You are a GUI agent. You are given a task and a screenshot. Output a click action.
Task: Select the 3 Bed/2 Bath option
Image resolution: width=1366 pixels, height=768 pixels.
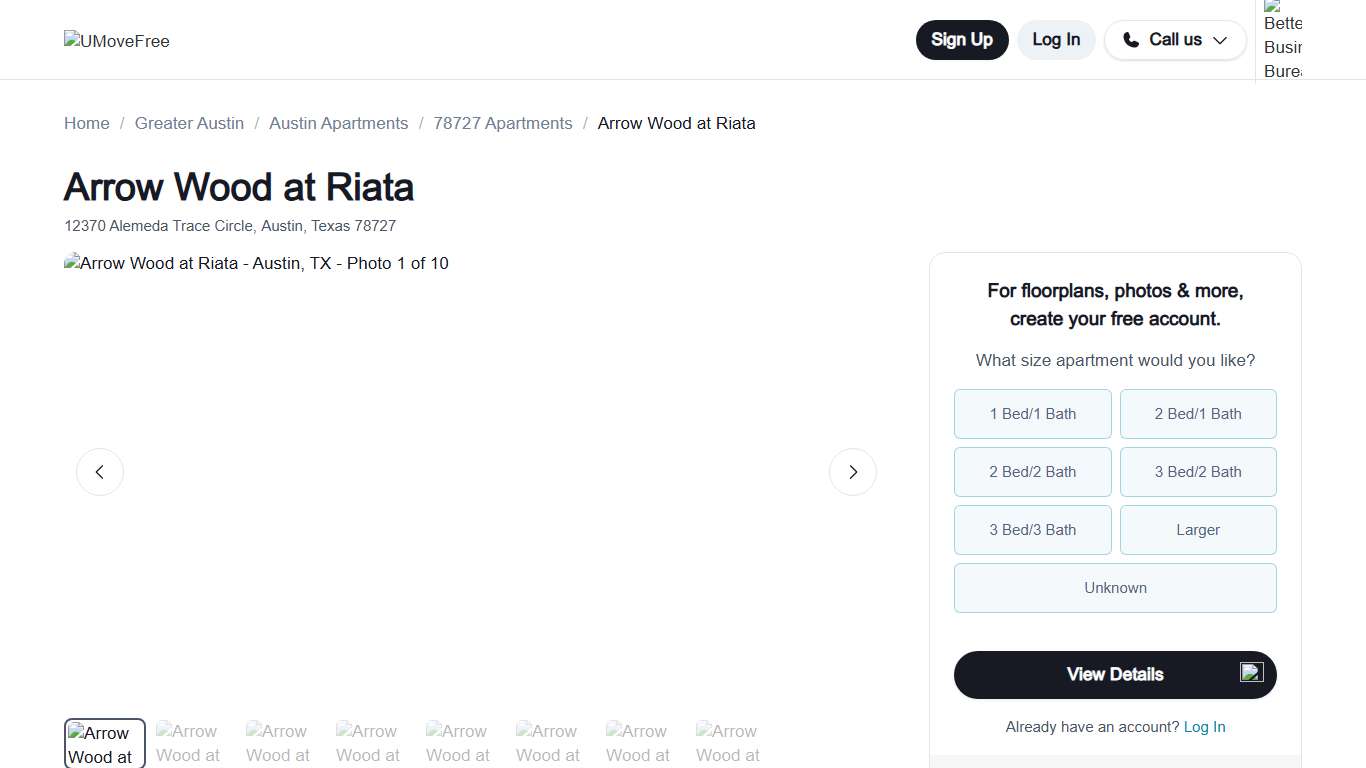1198,471
